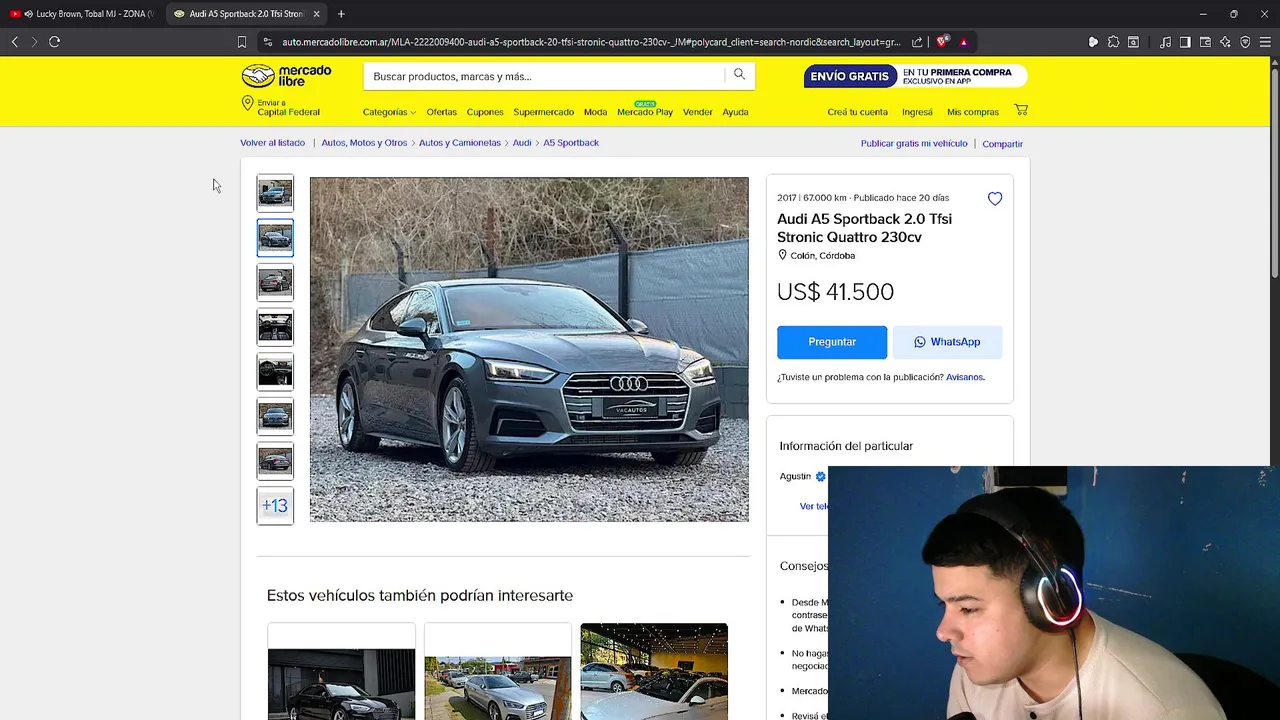1280x720 pixels.
Task: Open Leo AI sparkle icon
Action: [1225, 42]
